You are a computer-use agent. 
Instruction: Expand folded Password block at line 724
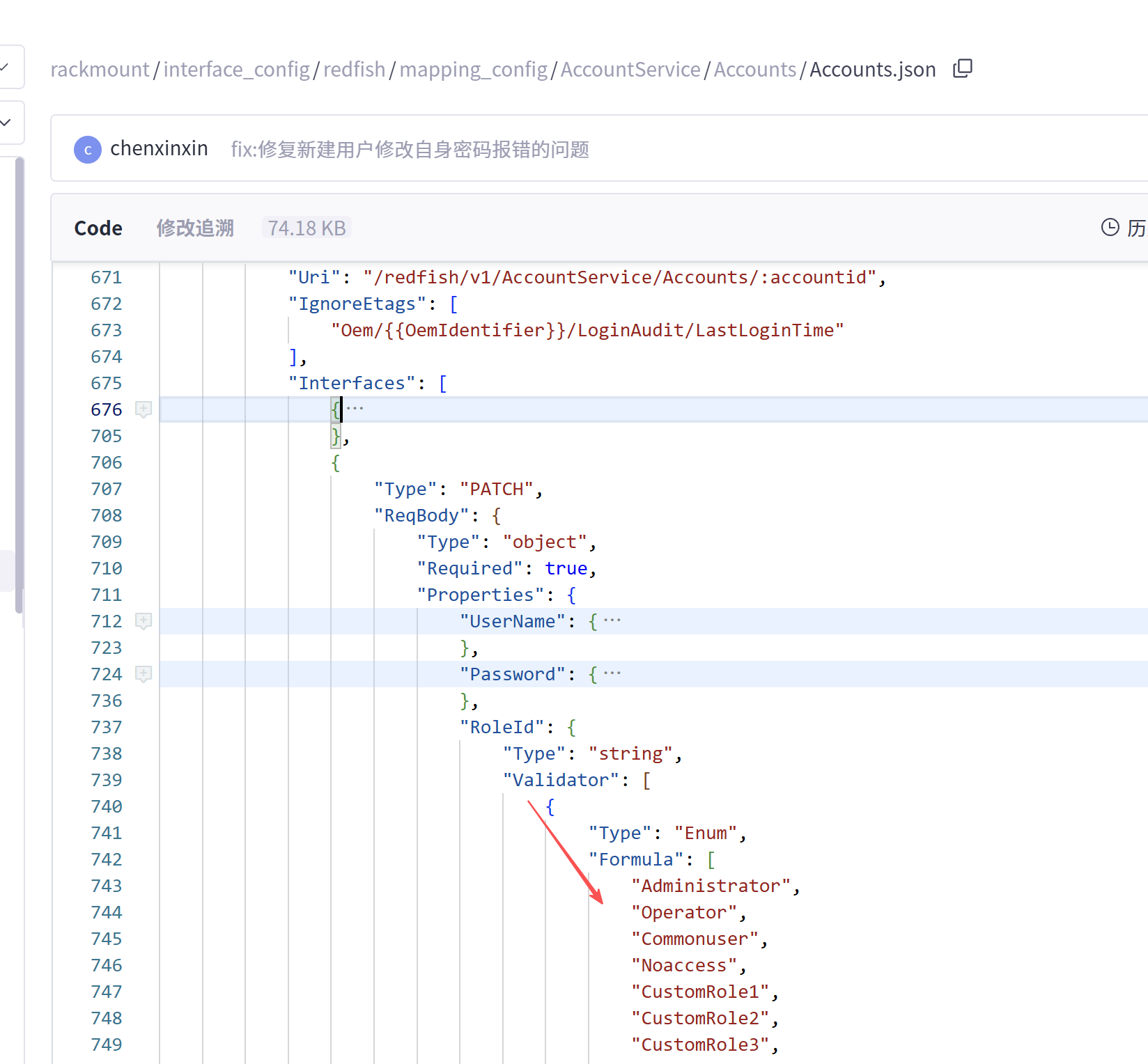tap(143, 674)
